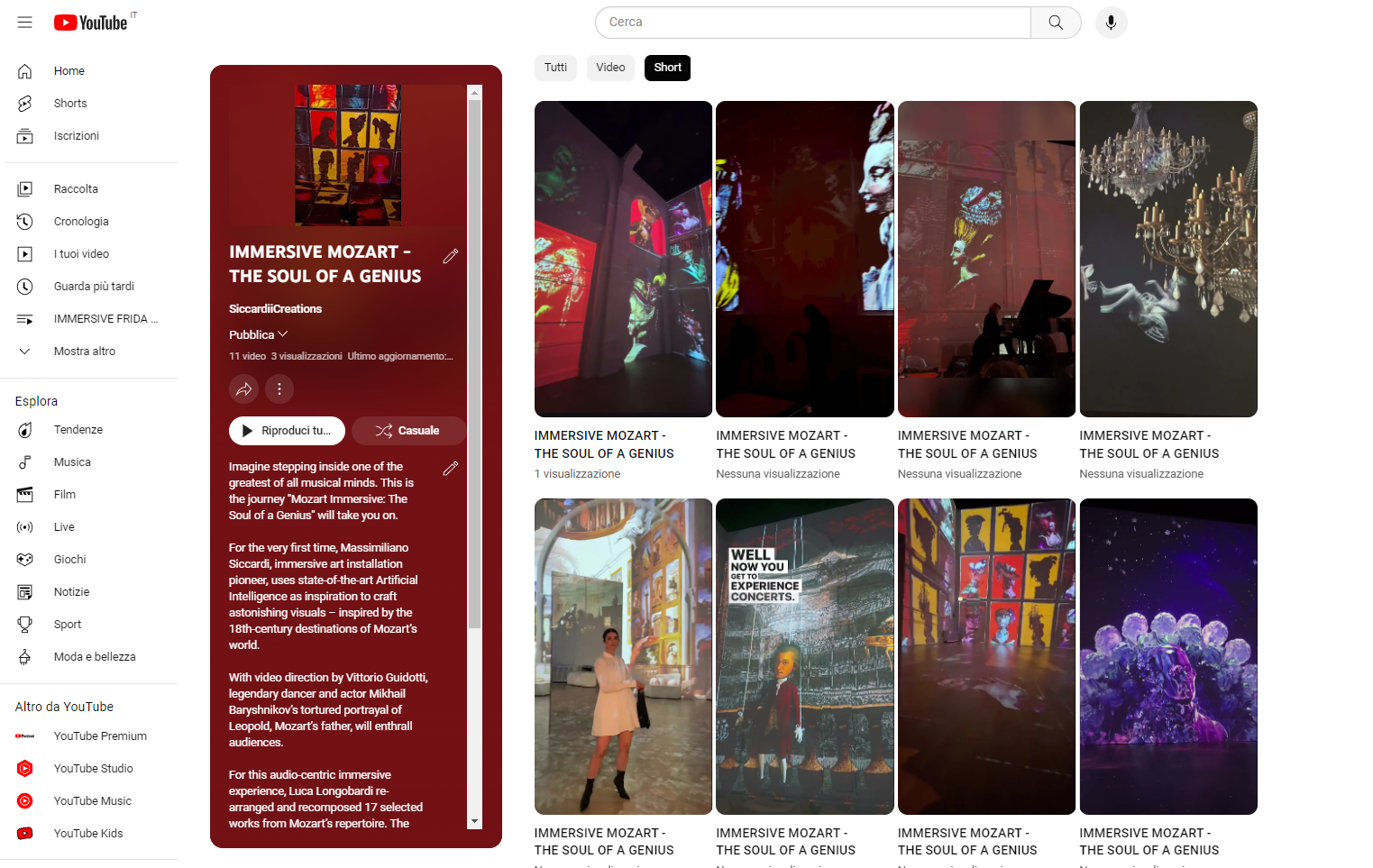Click playlist panel scrollbar down arrow
Viewport: 1373px width, 868px height.
475,822
